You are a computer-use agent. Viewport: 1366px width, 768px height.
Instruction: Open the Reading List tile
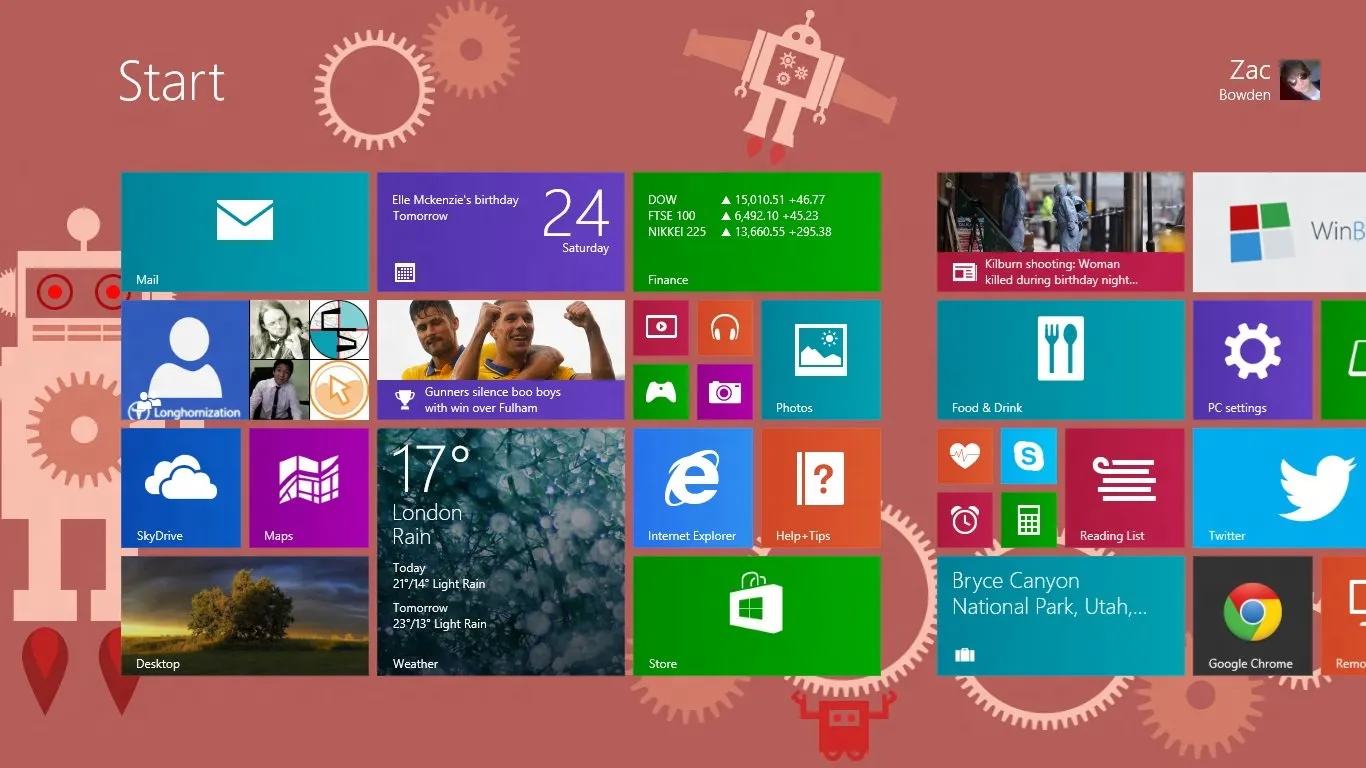point(1125,488)
